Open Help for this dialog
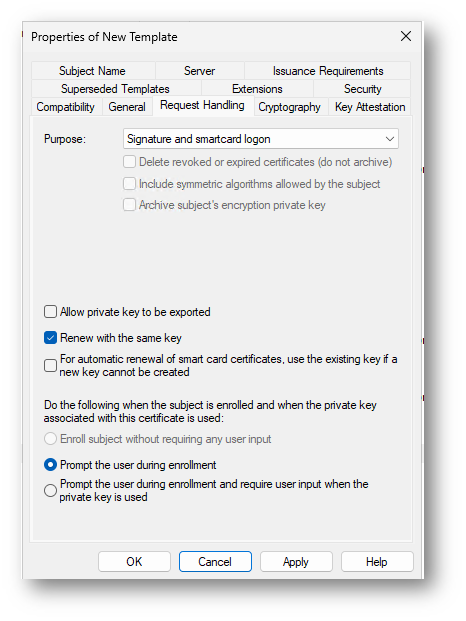 (377, 562)
